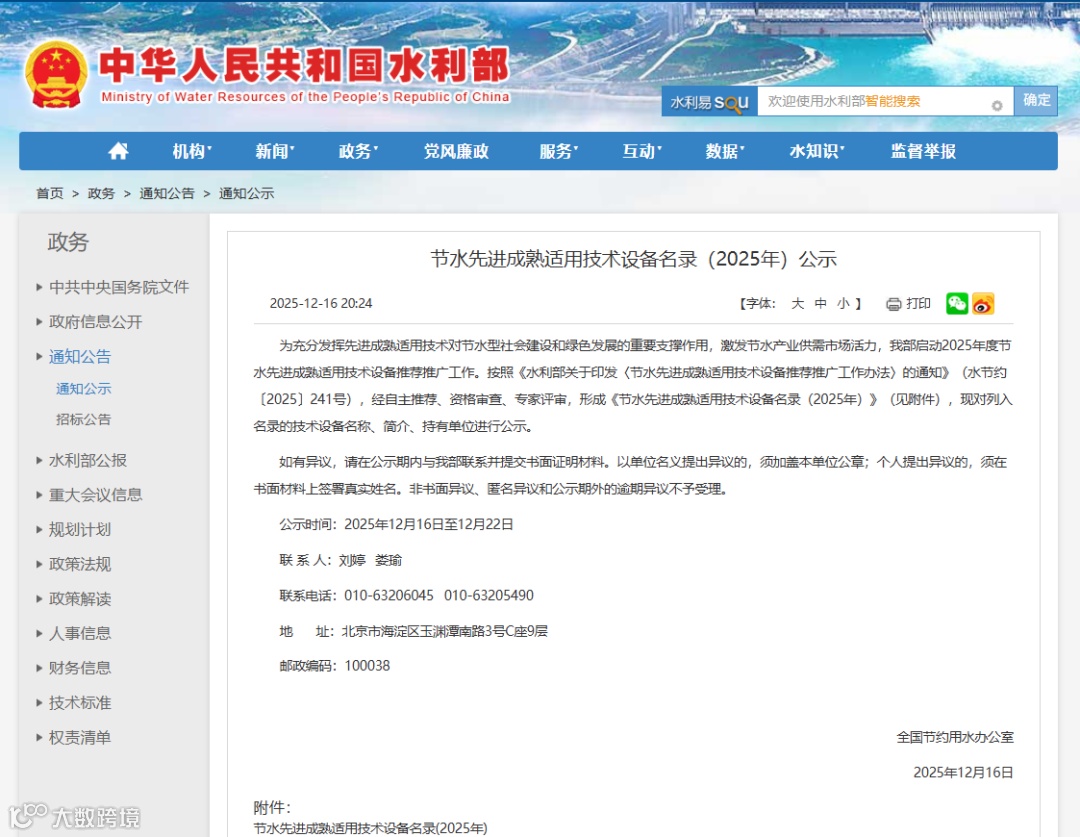Click address 北京市海淀区玉渊潭南路3号C座9层
The height and width of the screenshot is (837, 1080).
click(445, 631)
